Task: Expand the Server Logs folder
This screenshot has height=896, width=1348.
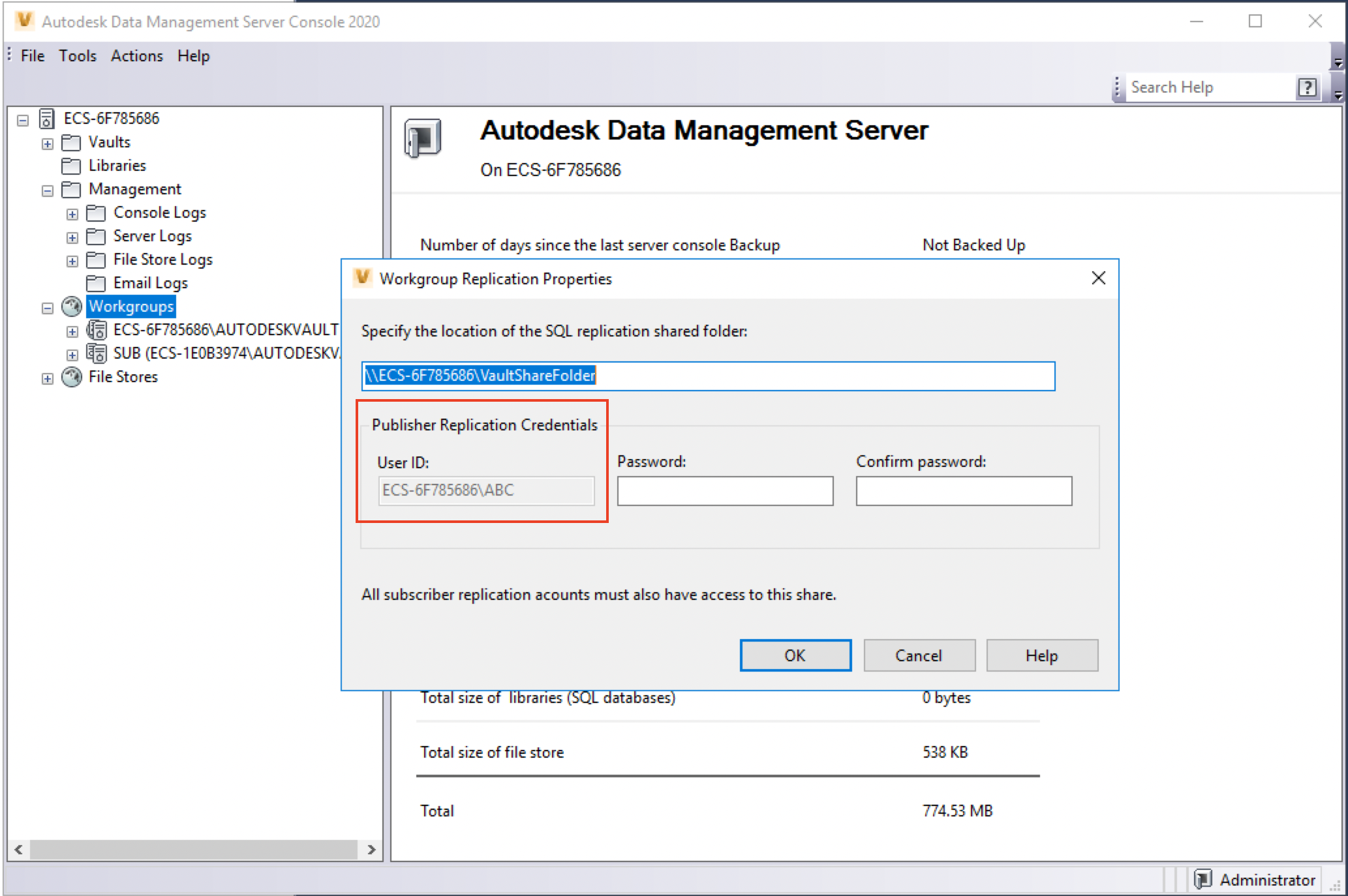Action: coord(72,237)
